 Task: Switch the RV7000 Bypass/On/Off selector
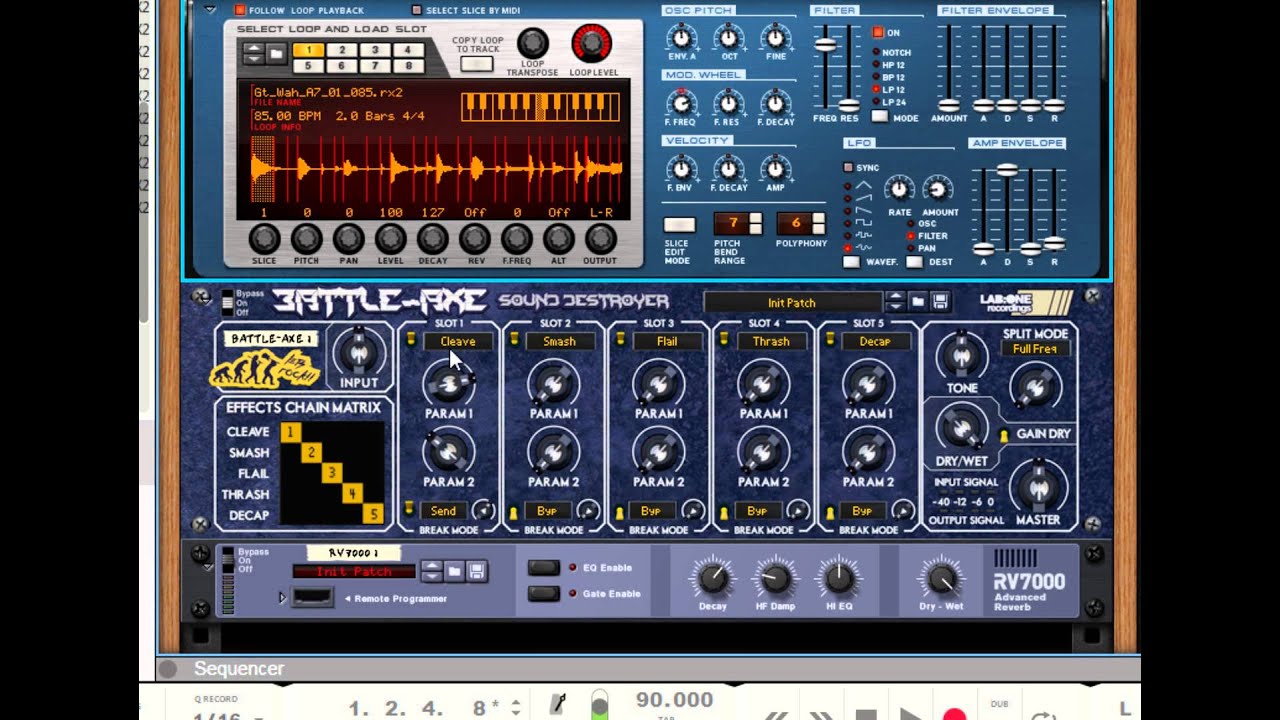pyautogui.click(x=228, y=560)
